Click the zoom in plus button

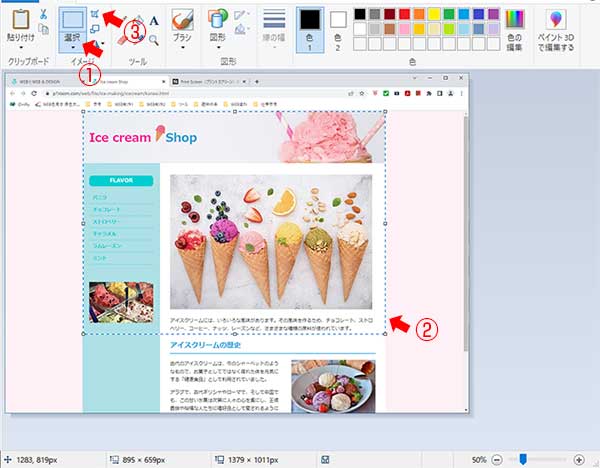(579, 458)
